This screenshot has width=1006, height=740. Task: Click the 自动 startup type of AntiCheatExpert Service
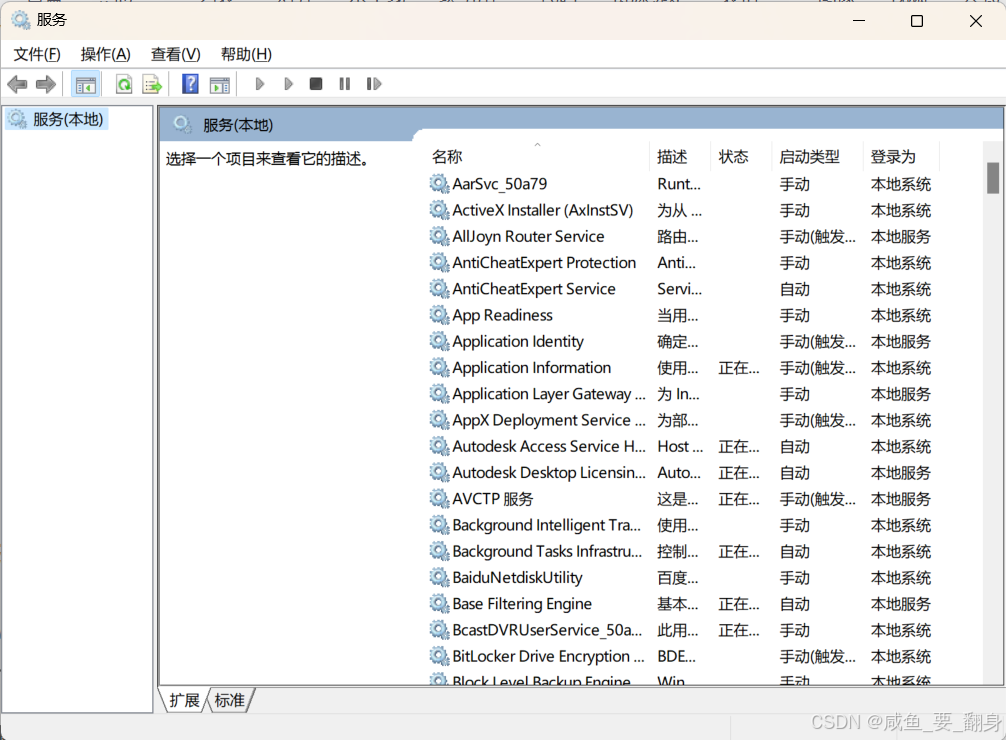[x=794, y=289]
